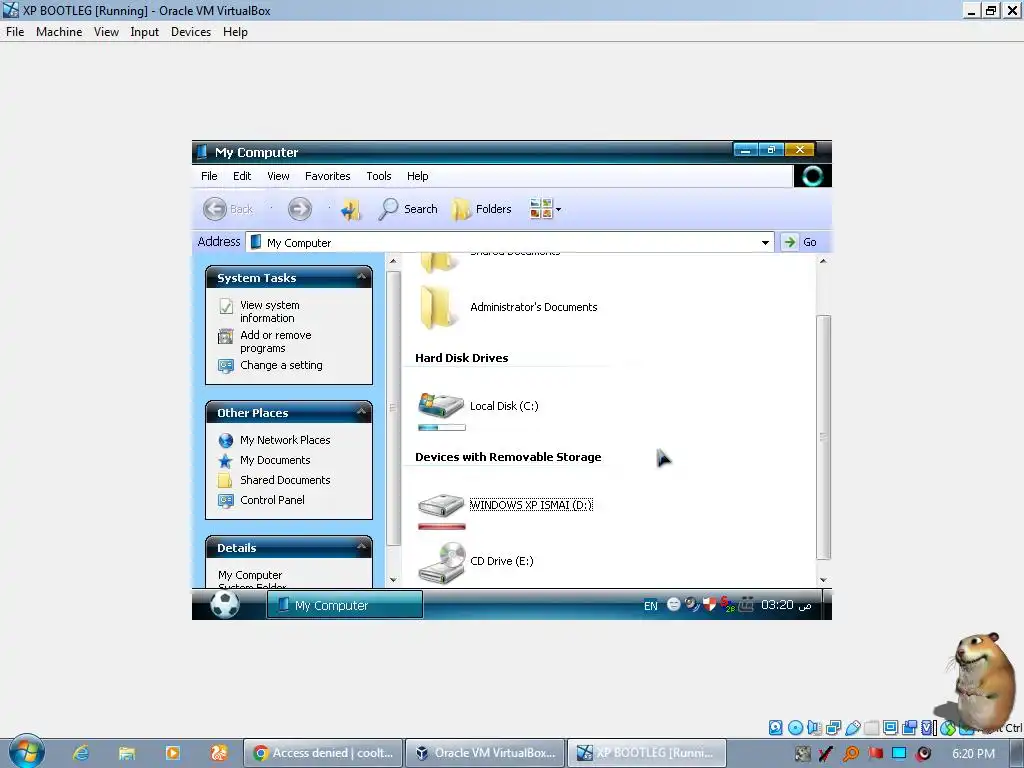Select the Local Disk (C:) drive icon
This screenshot has width=1024, height=768.
441,406
